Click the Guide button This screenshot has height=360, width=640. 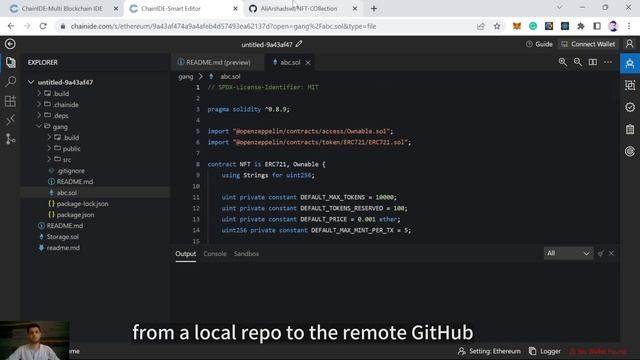539,44
